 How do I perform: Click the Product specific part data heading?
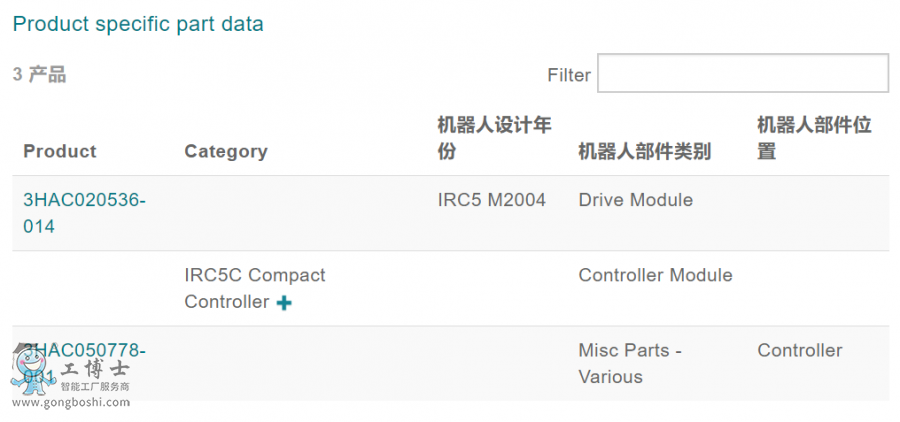138,24
